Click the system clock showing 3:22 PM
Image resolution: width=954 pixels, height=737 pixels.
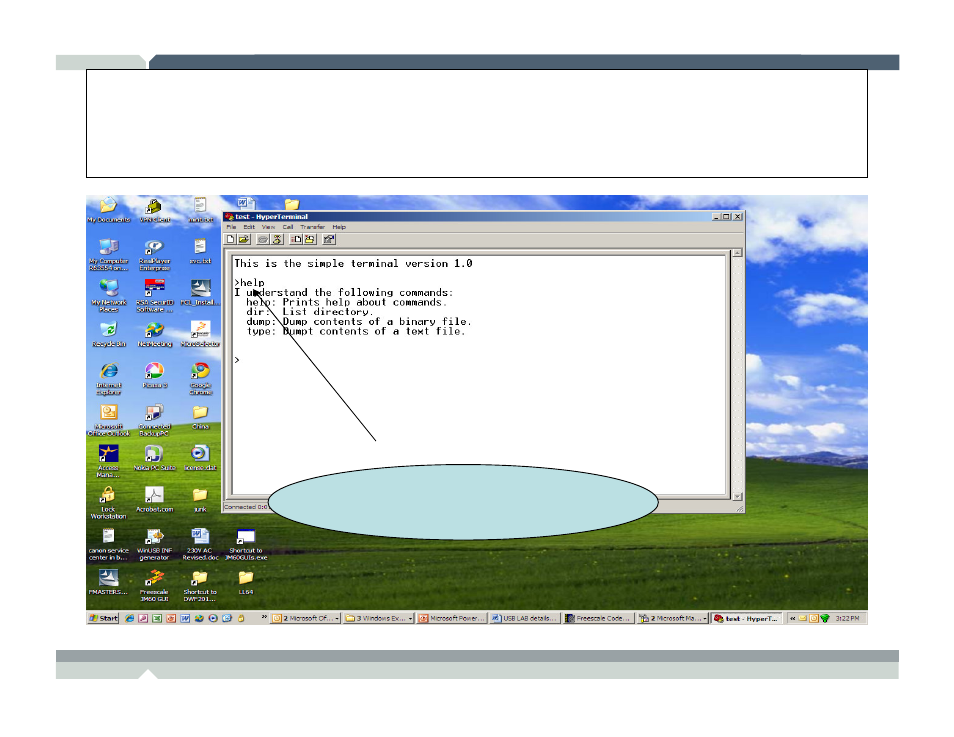click(x=848, y=618)
